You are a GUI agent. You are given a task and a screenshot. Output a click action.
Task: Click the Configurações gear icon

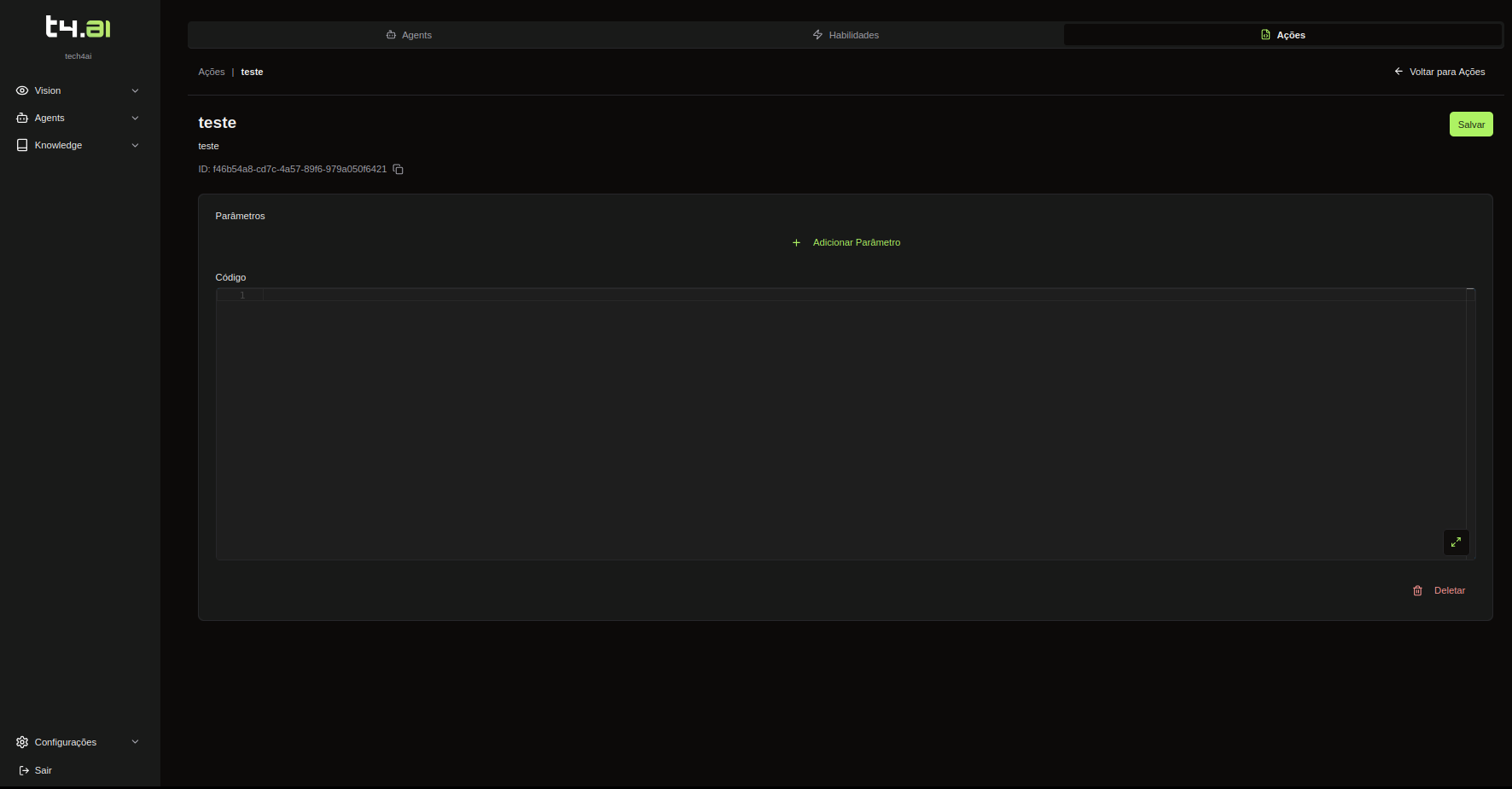pyautogui.click(x=22, y=742)
